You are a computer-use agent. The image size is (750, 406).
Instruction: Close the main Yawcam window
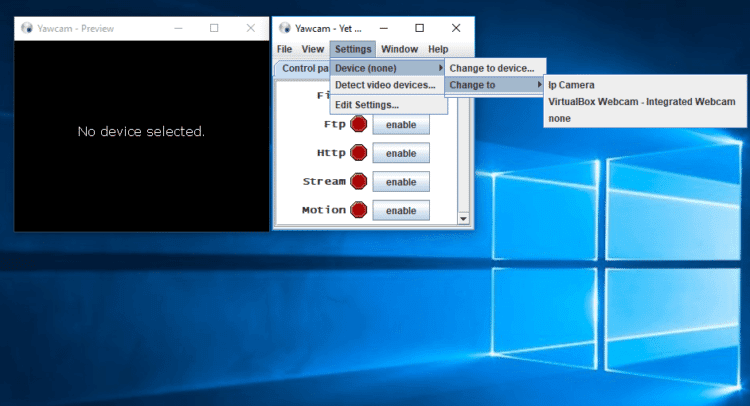(456, 28)
